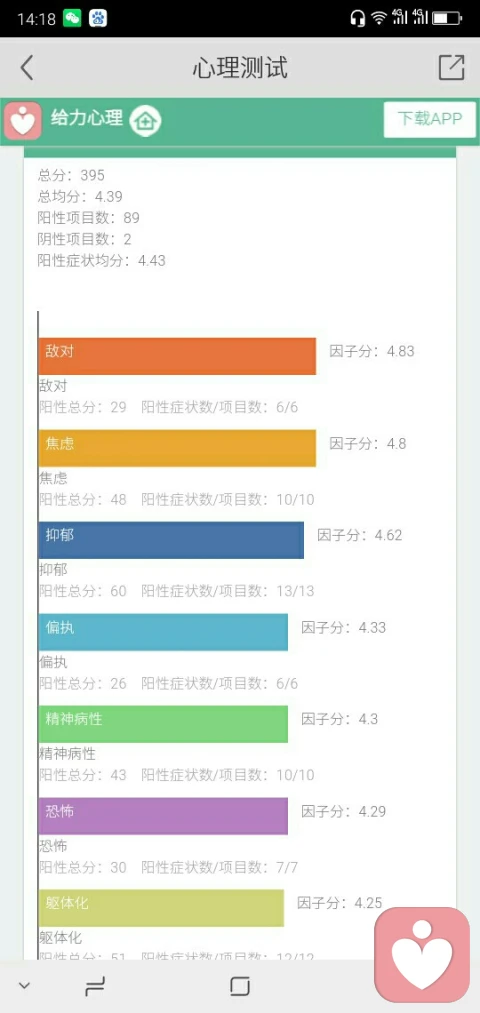Tap the 给力心理 brand title
This screenshot has width=480, height=1013.
click(x=87, y=119)
